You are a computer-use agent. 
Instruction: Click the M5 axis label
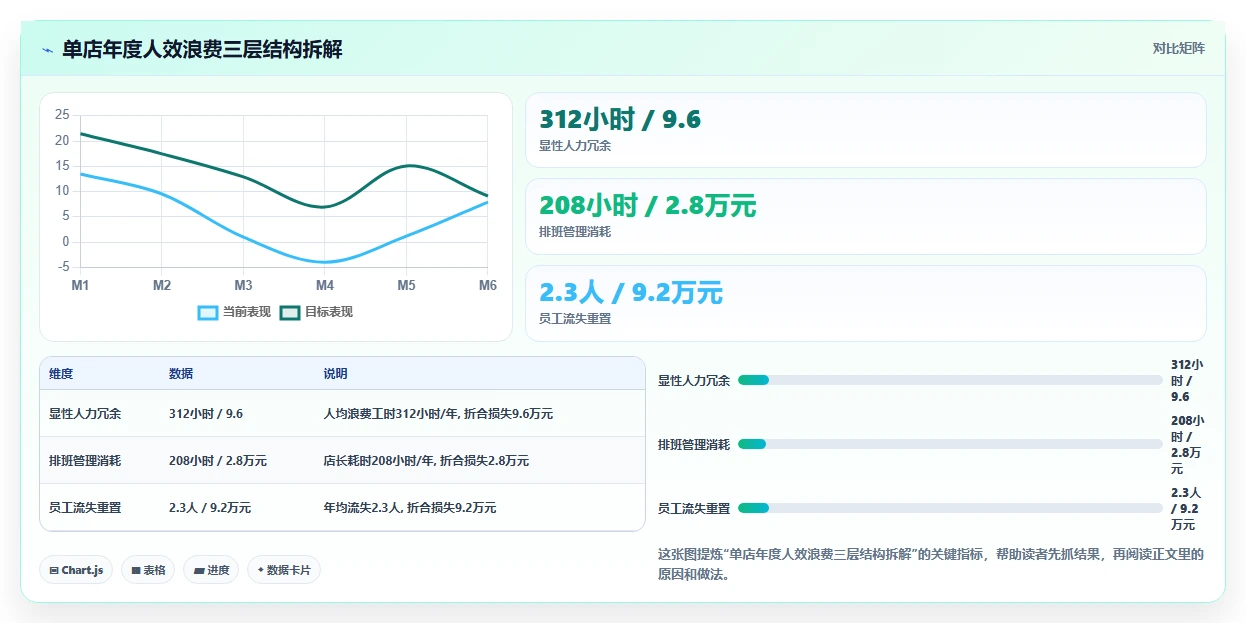click(x=406, y=285)
